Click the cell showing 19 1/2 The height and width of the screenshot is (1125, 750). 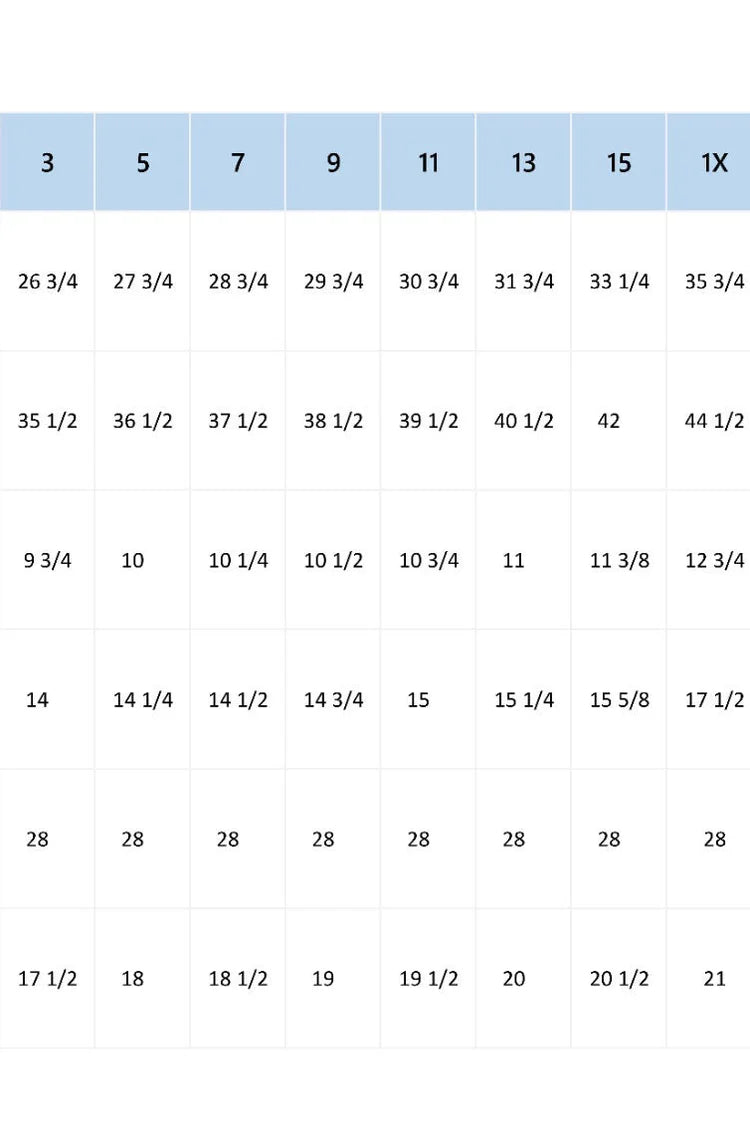[428, 979]
